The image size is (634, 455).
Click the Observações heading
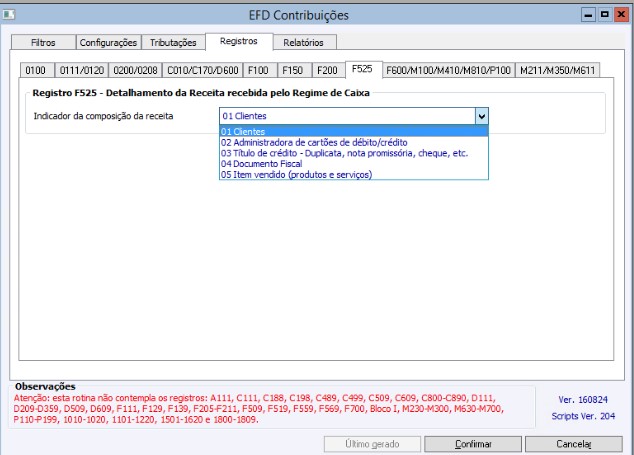tap(45, 386)
